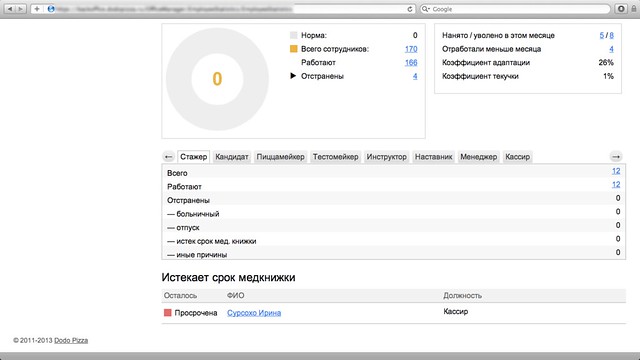Open employee link Сурсохо Ирина

coord(254,313)
